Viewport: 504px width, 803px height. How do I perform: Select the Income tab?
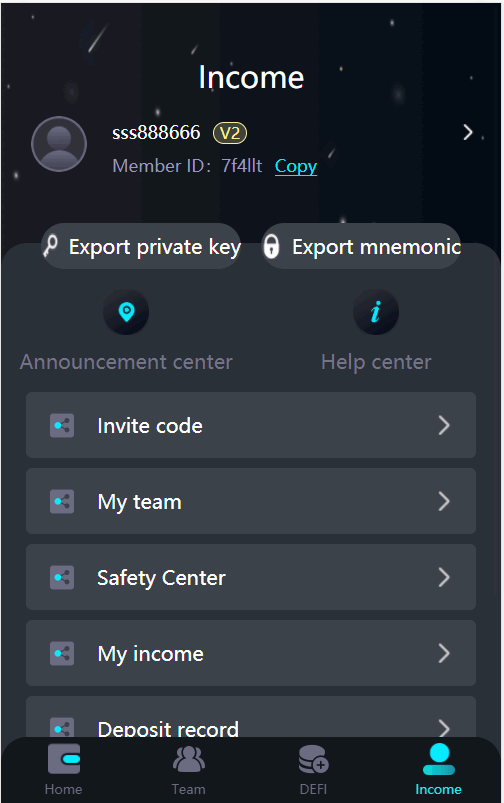coord(438,770)
